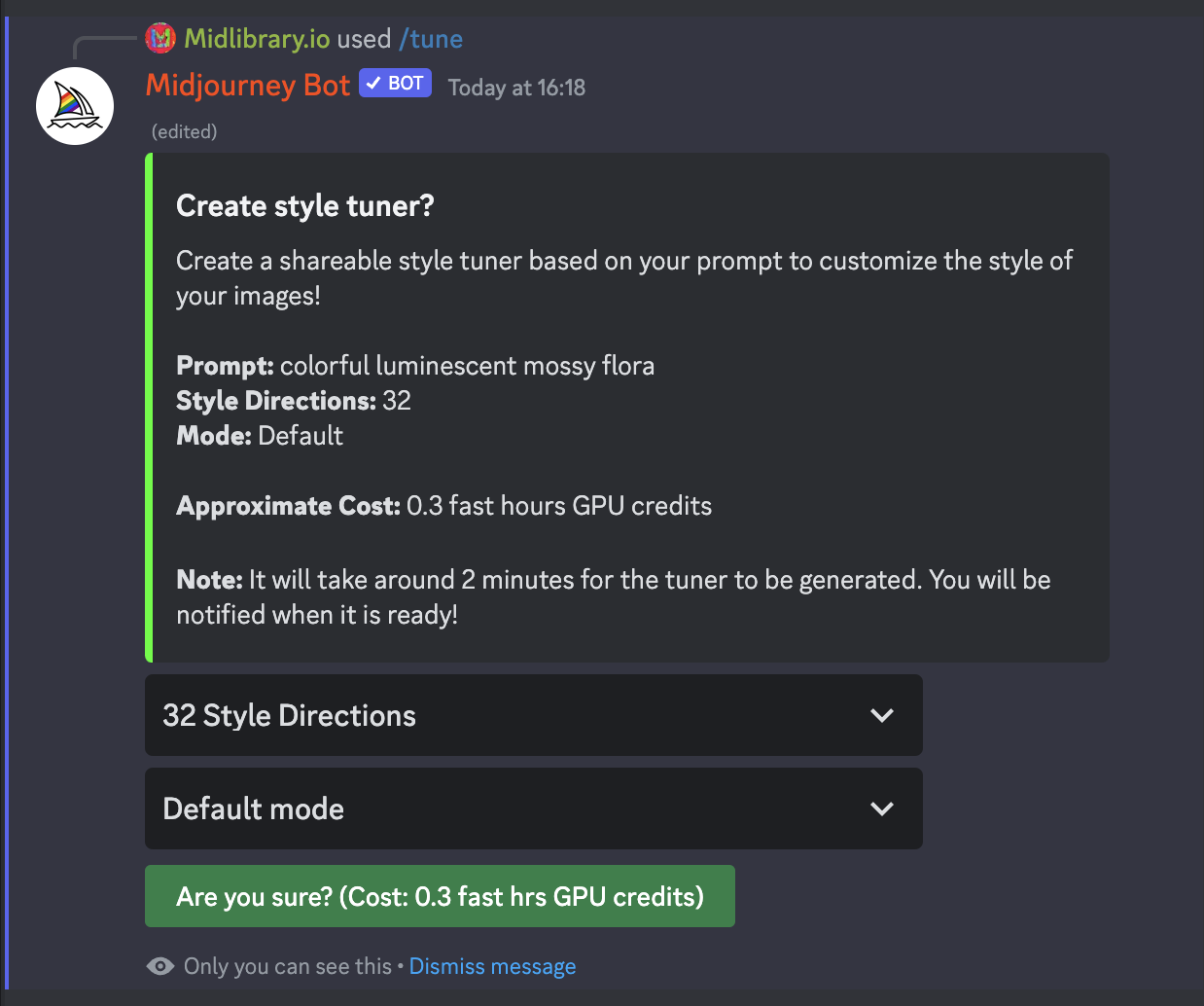Screen dimensions: 1204x1006
Task: Click the eye icon beside 'Only you can see this'
Action: (x=159, y=966)
